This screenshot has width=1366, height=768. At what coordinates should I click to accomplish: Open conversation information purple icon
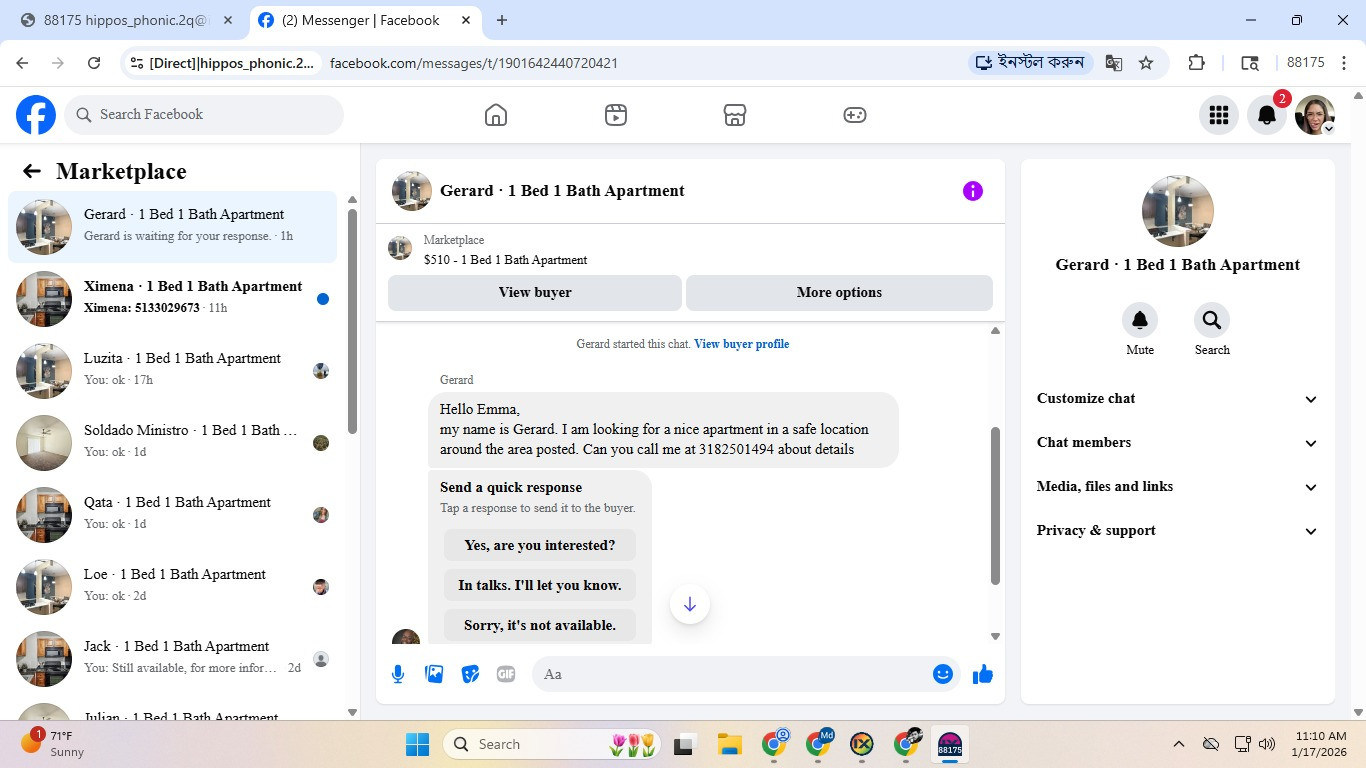pyautogui.click(x=973, y=191)
